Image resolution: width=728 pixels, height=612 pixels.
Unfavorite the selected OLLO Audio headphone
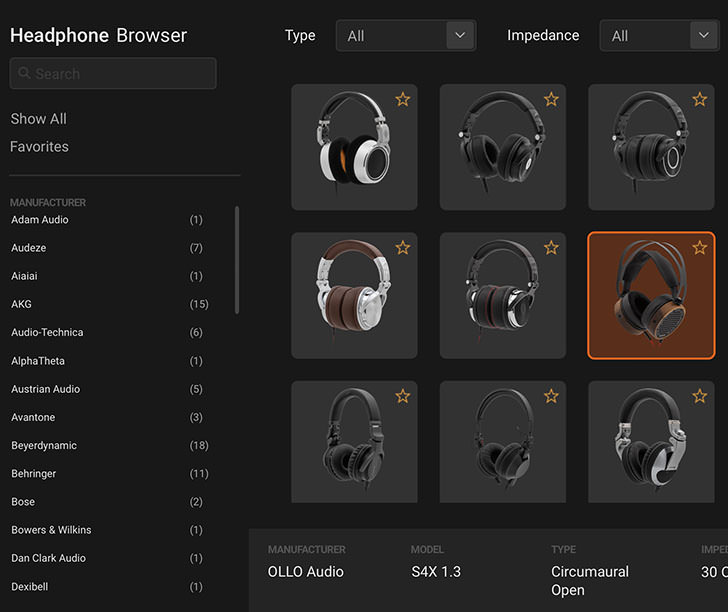699,247
